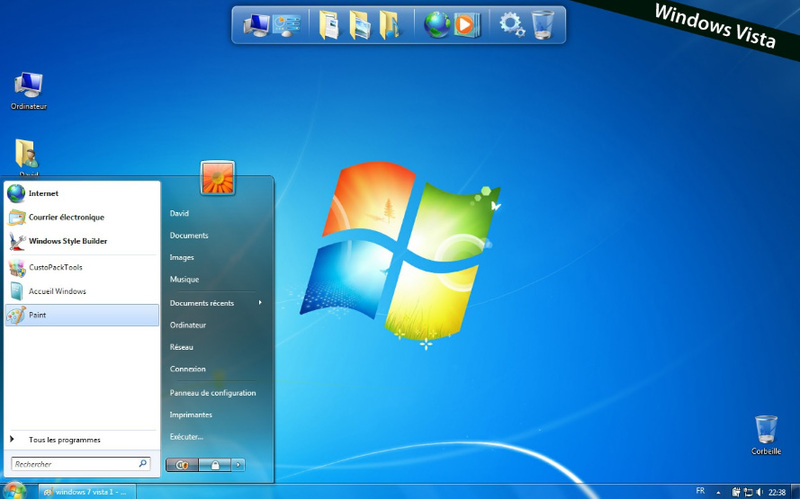Screen dimensions: 800x499
Task: Open Accueil Windows in the Start menu
Action: (82, 291)
